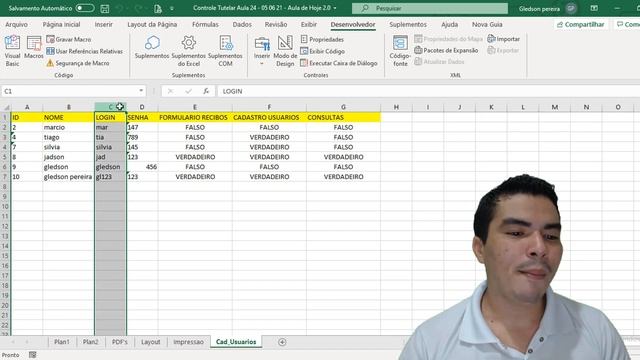640x360 pixels.
Task: Switch to the Dados tab
Action: tap(242, 24)
